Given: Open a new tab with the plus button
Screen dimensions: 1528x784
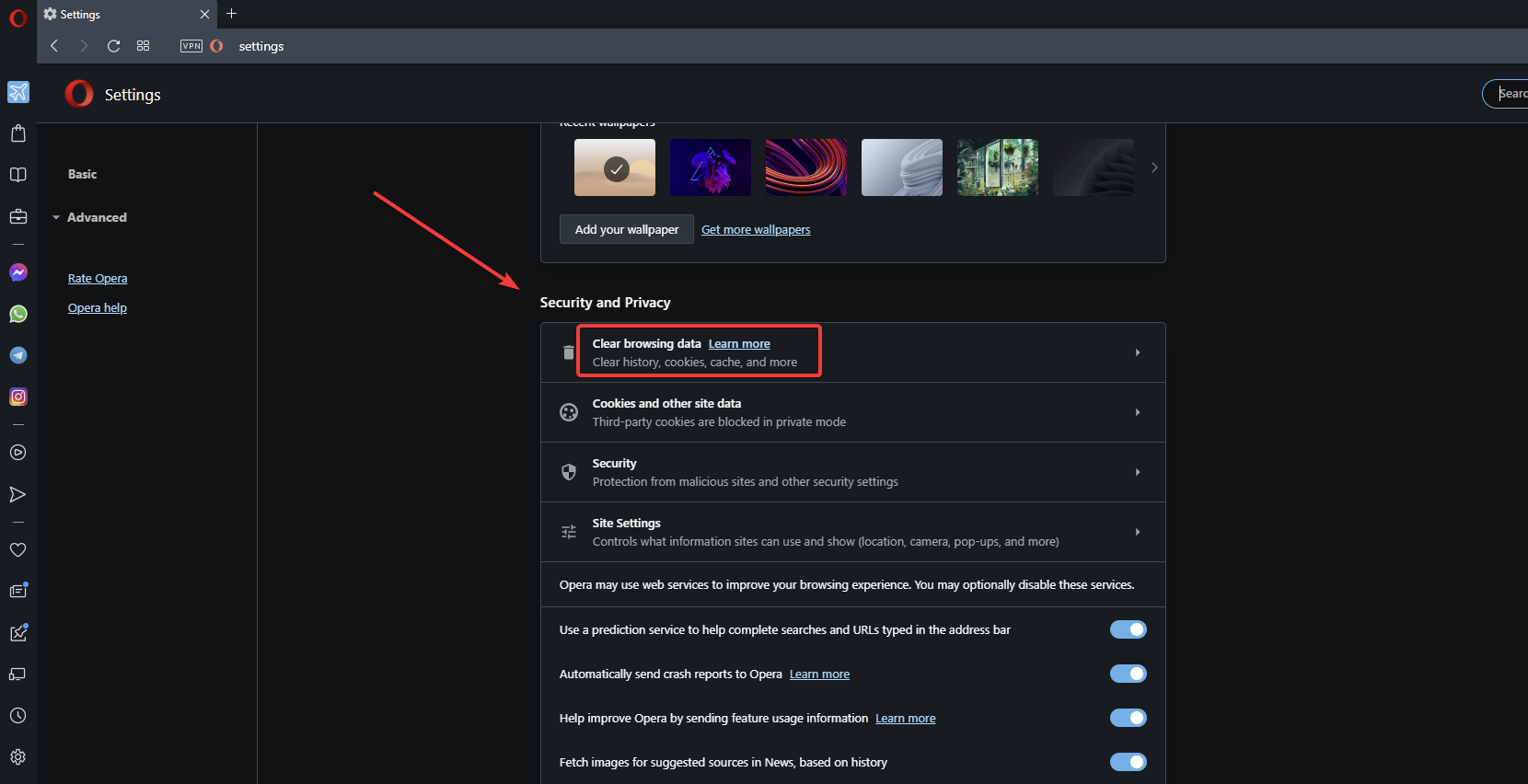Looking at the screenshot, I should point(232,14).
